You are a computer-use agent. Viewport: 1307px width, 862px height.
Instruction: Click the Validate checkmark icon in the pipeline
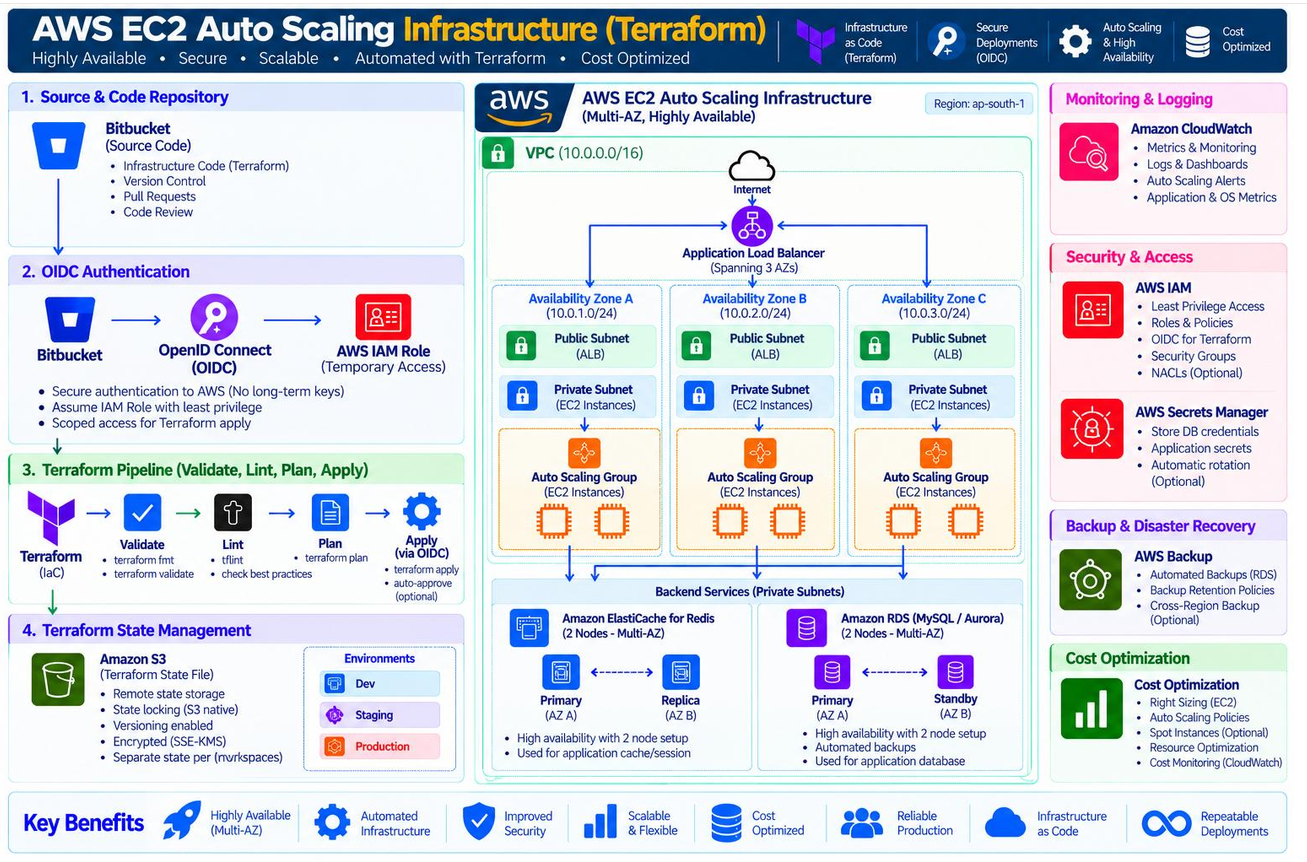point(142,512)
